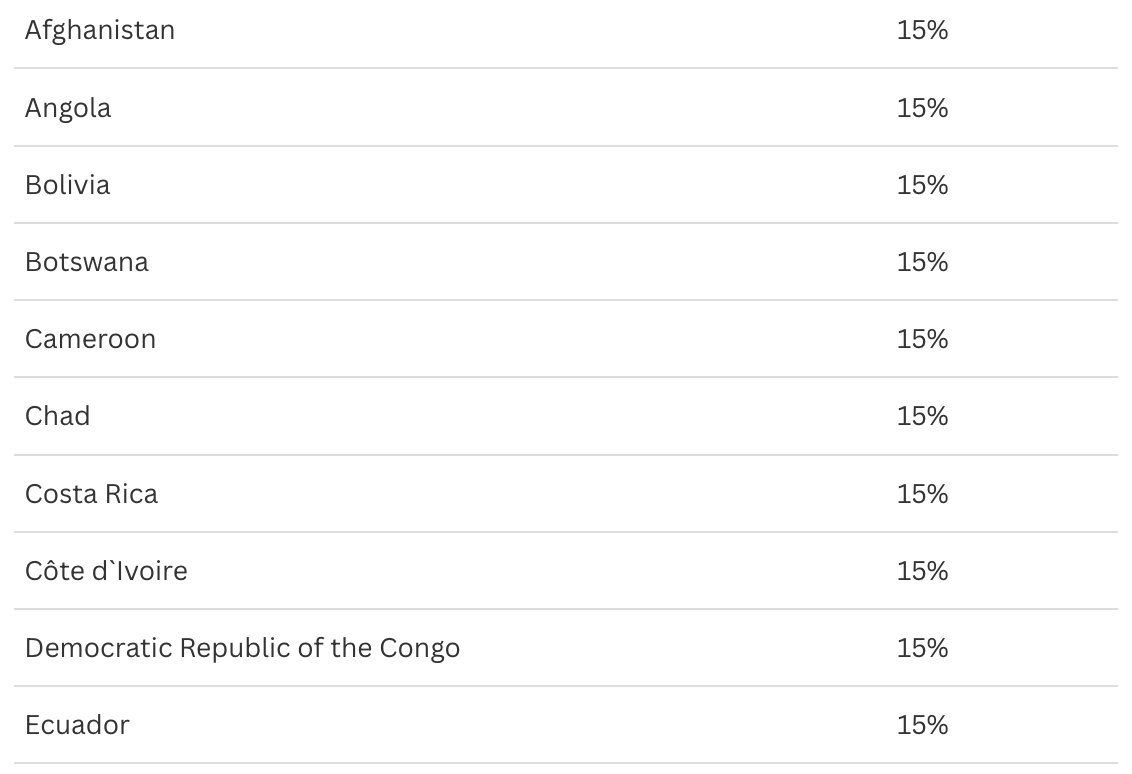This screenshot has height=774, width=1132.
Task: Select the 15% rate for Côte d'Ivoire
Action: [x=922, y=571]
